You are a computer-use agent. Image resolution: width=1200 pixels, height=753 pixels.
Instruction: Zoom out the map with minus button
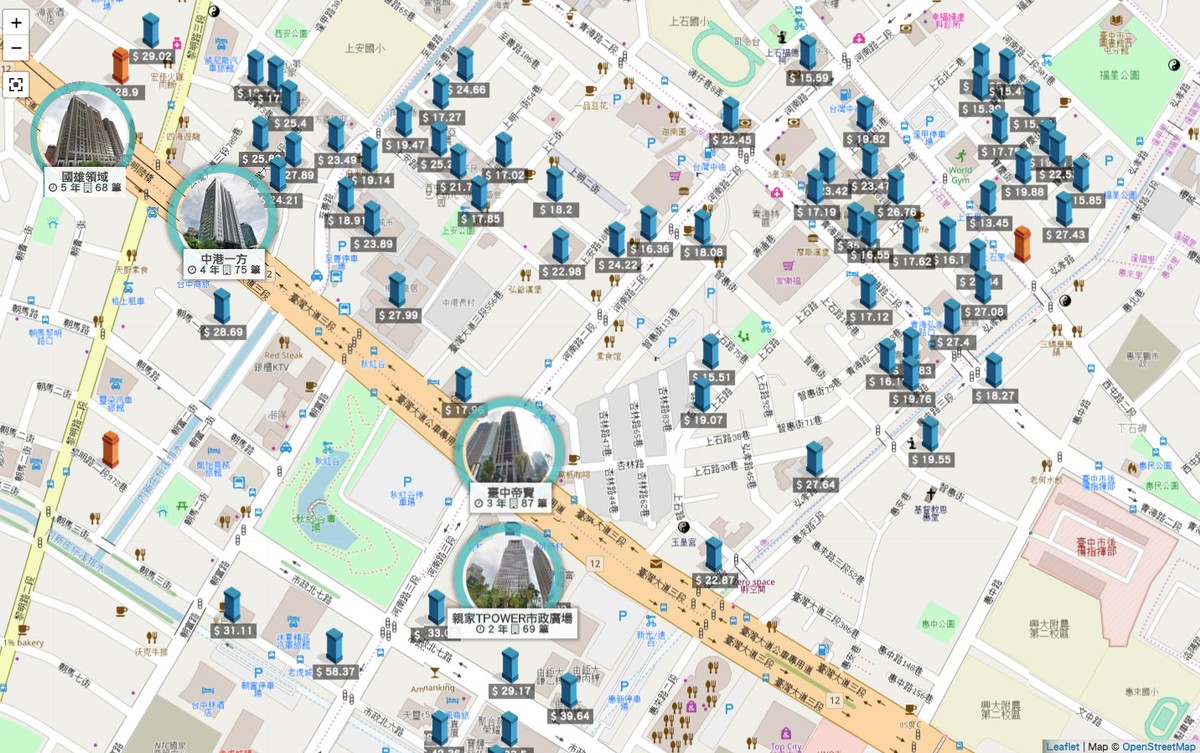pyautogui.click(x=16, y=47)
